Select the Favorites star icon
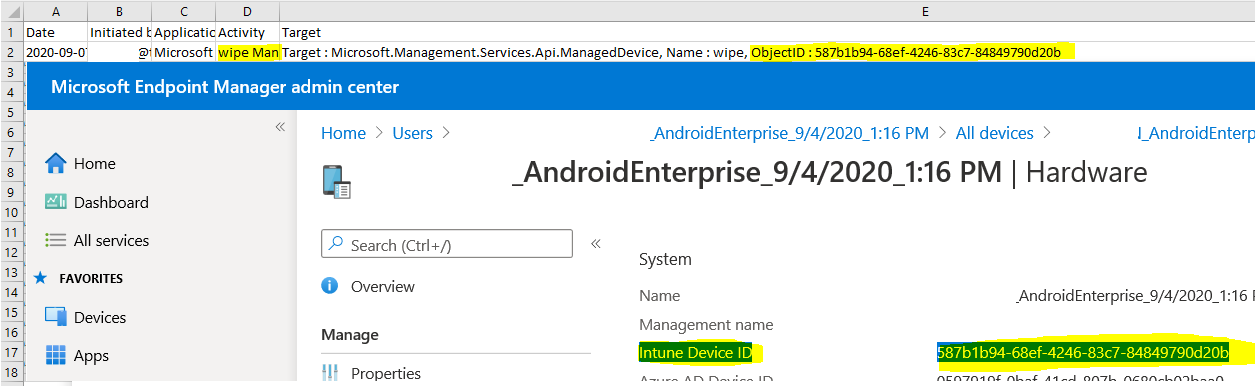1255x386 pixels. click(41, 279)
